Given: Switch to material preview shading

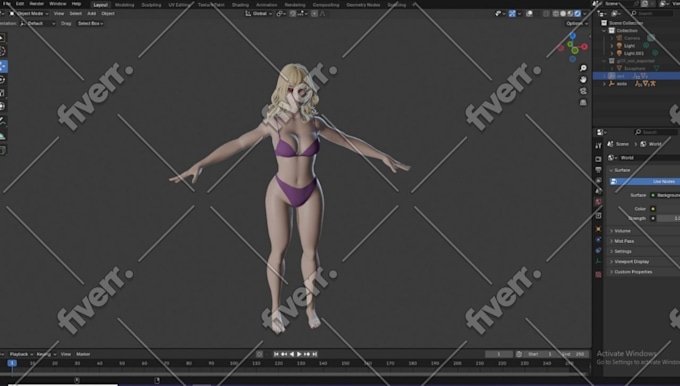Looking at the screenshot, I should tap(570, 13).
